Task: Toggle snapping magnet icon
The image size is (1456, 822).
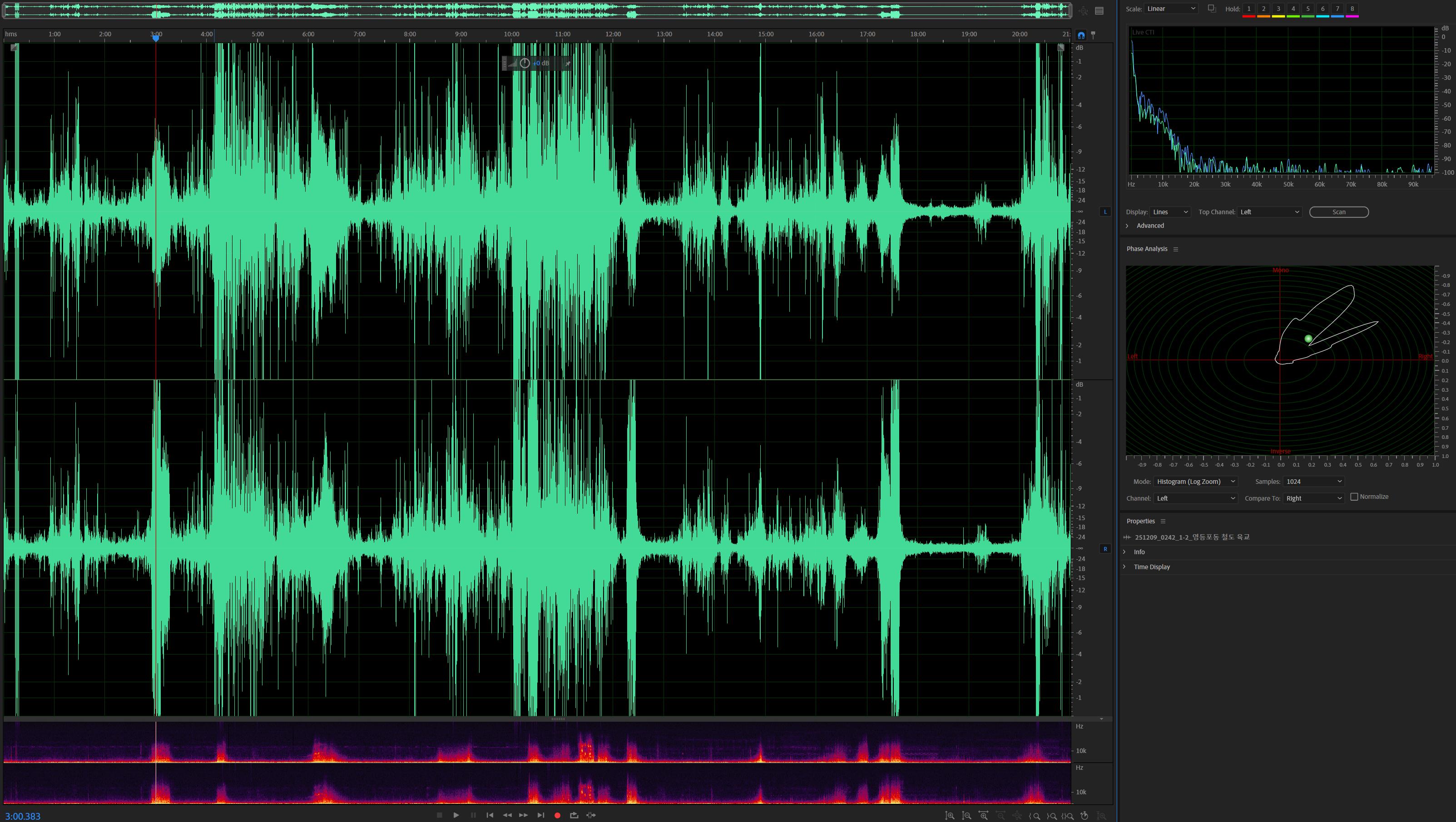Action: point(1081,35)
